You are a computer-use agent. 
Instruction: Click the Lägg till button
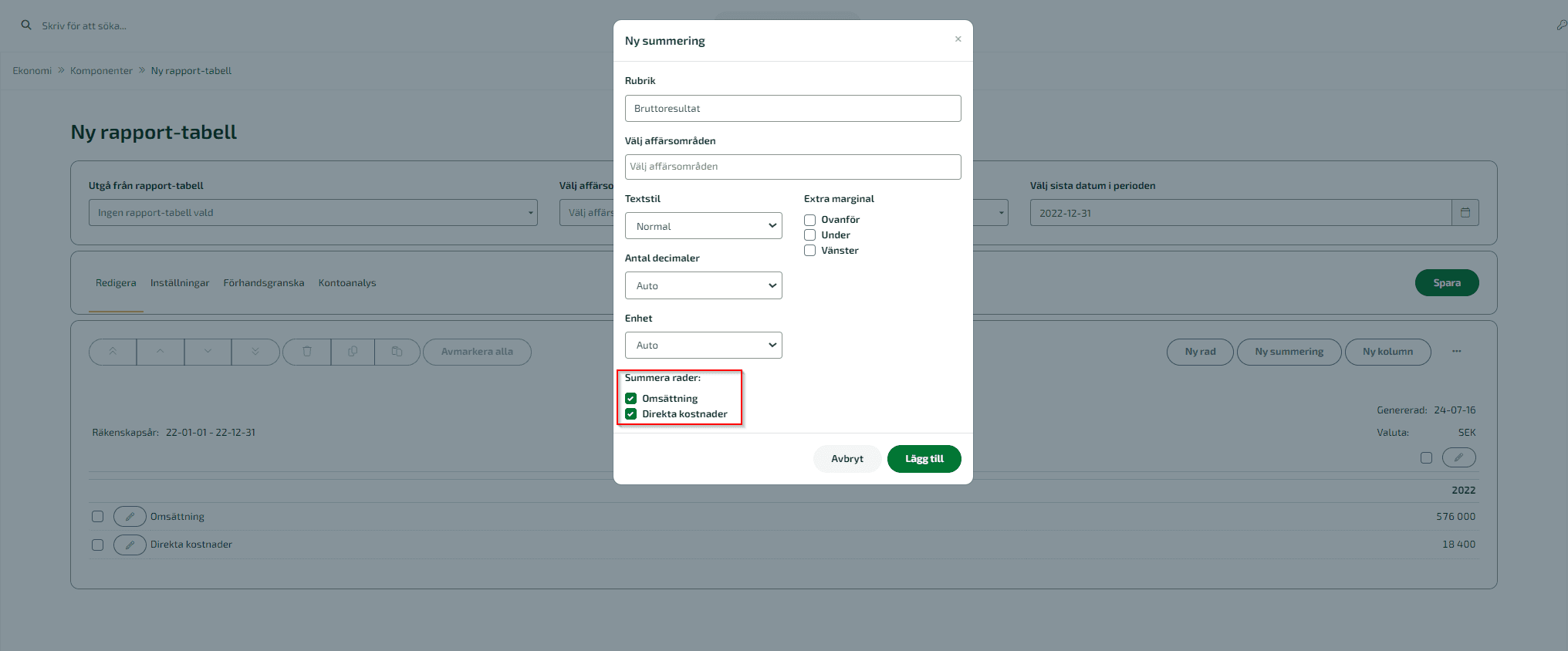(x=924, y=459)
